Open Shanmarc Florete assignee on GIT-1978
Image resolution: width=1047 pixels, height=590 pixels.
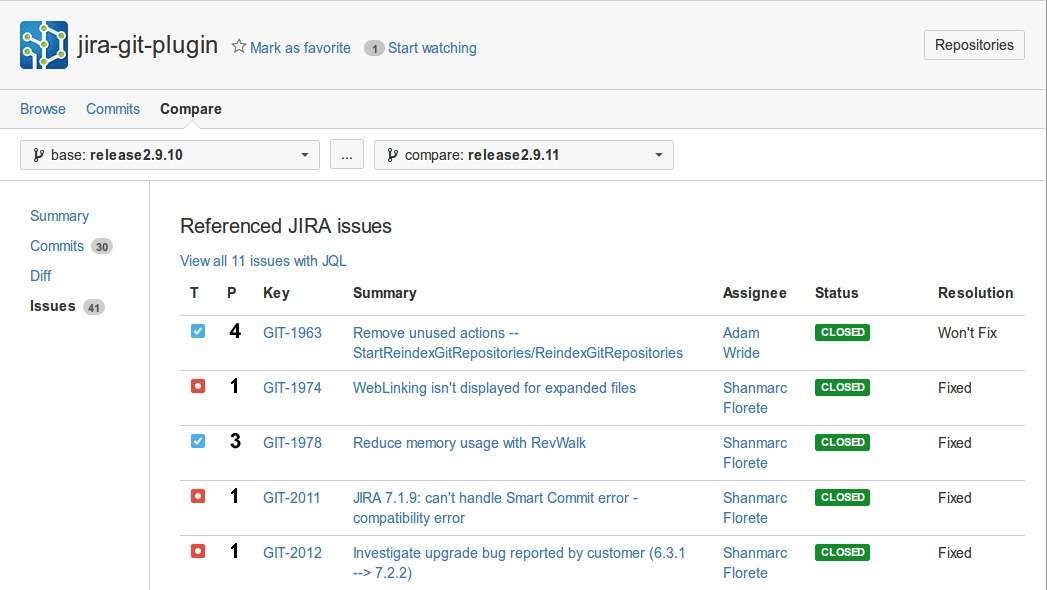(755, 453)
